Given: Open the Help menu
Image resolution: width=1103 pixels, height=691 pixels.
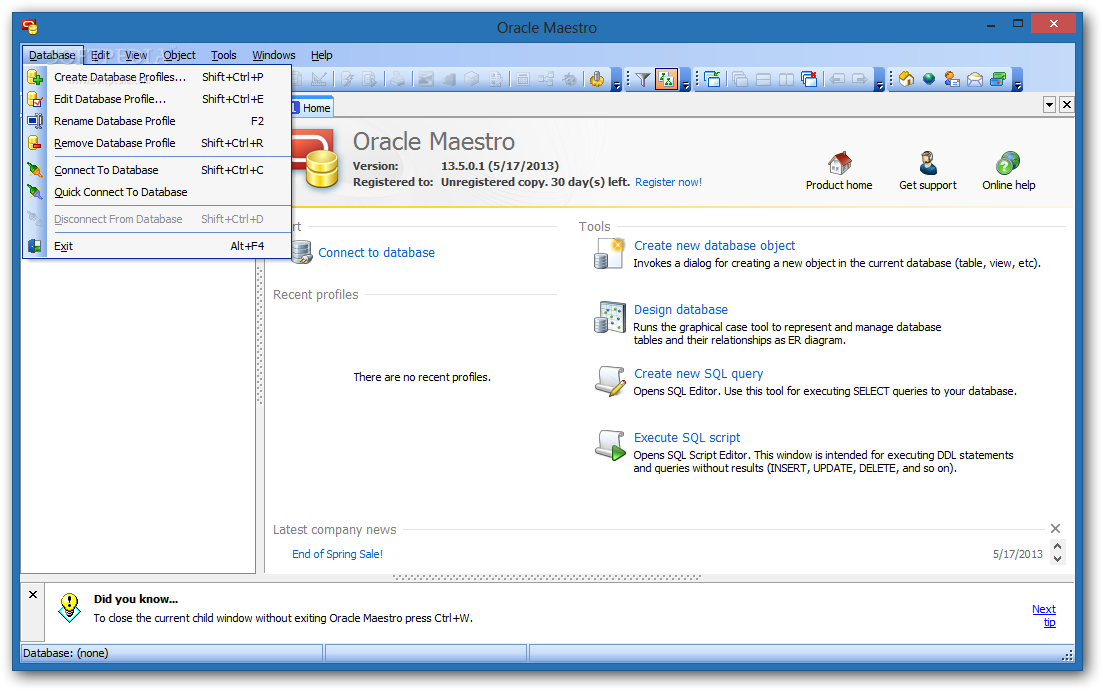Looking at the screenshot, I should (321, 55).
